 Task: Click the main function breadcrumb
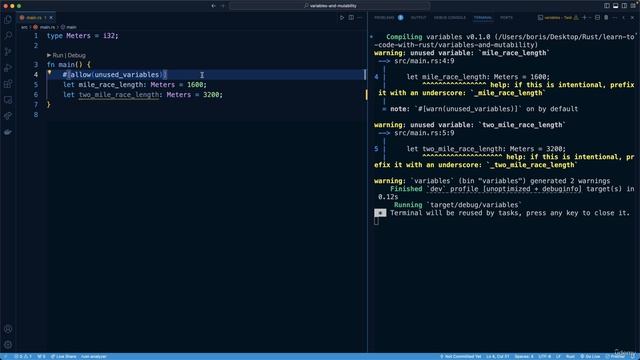pyautogui.click(x=69, y=27)
